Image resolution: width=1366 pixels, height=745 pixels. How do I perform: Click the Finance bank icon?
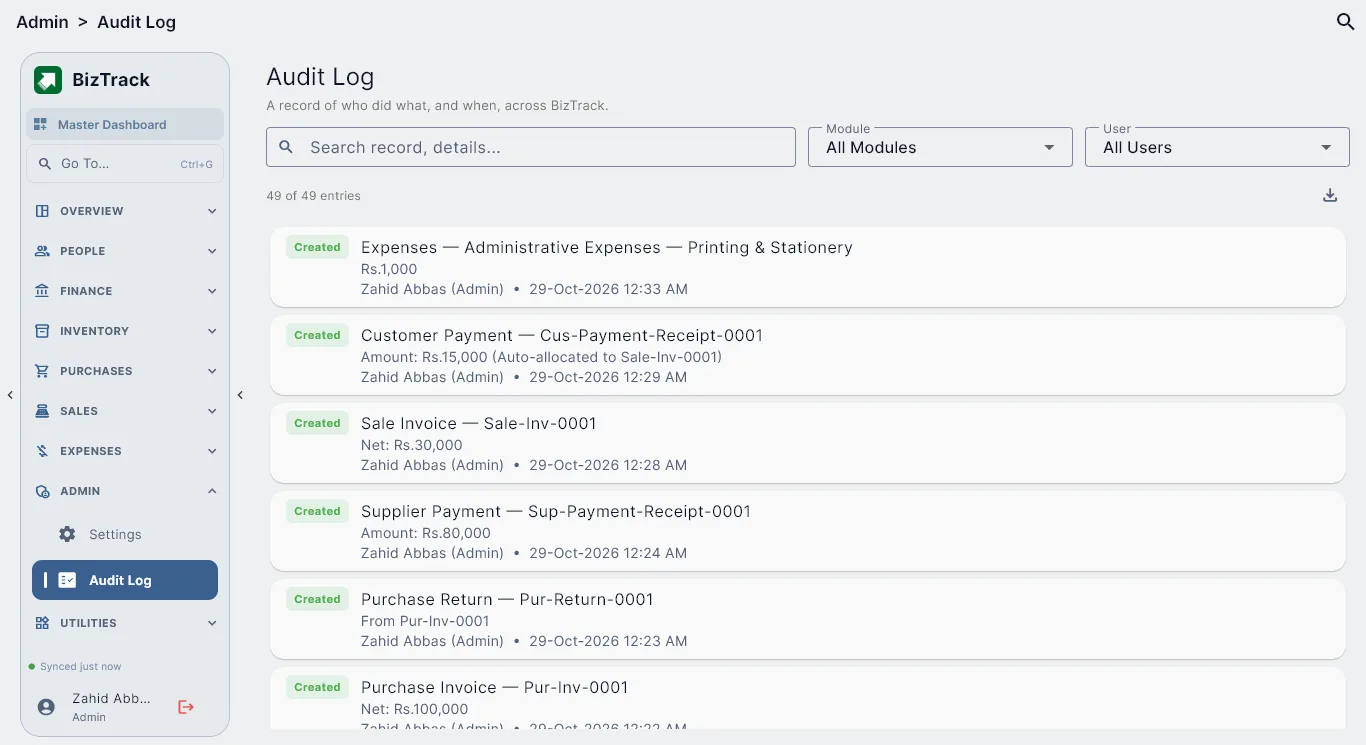tap(42, 291)
